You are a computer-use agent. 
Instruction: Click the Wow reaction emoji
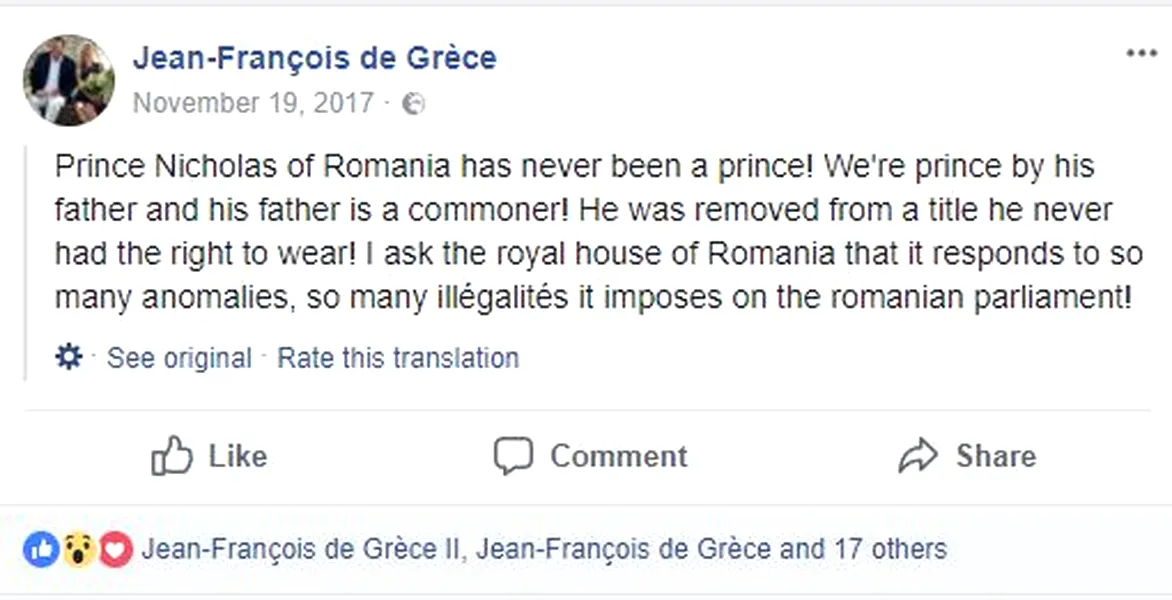[78, 549]
